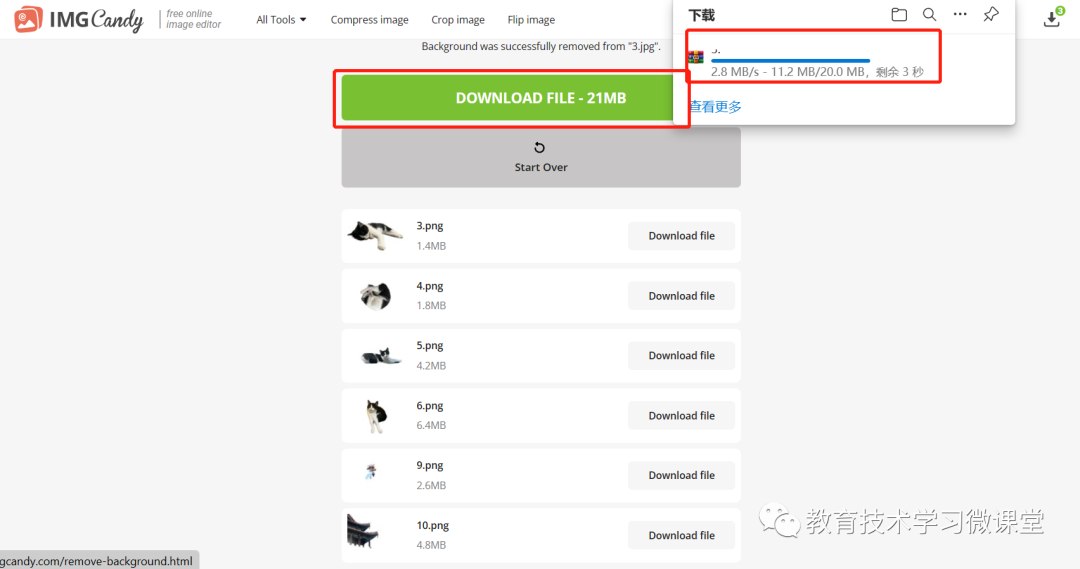This screenshot has width=1080, height=569.
Task: Click the 4.2MB file size text
Action: point(431,366)
